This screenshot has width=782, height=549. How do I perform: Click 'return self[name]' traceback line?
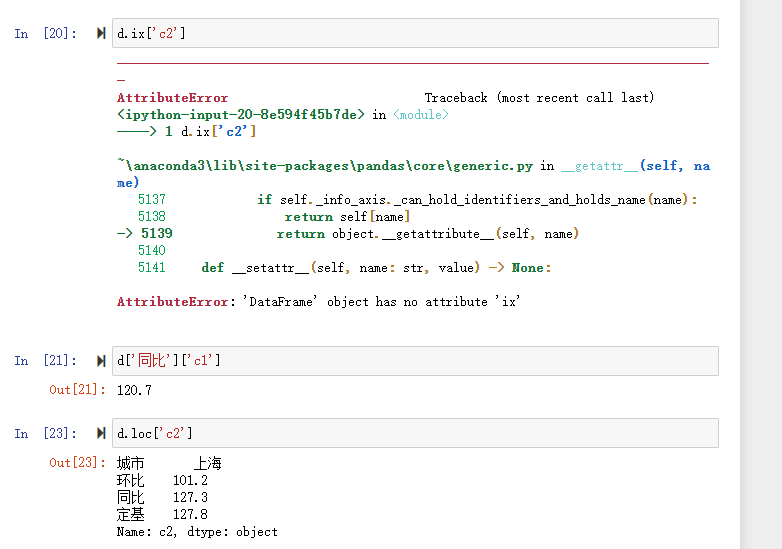click(347, 217)
